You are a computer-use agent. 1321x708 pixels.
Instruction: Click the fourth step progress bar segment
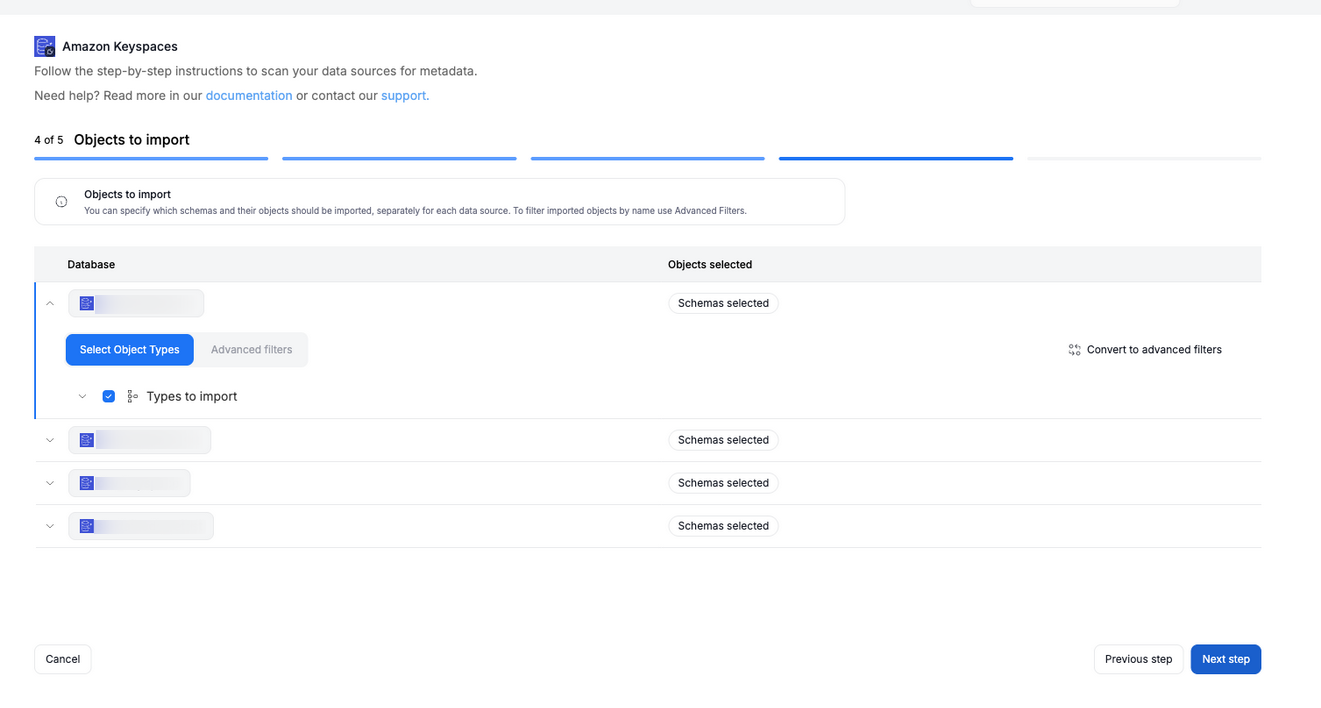[896, 158]
